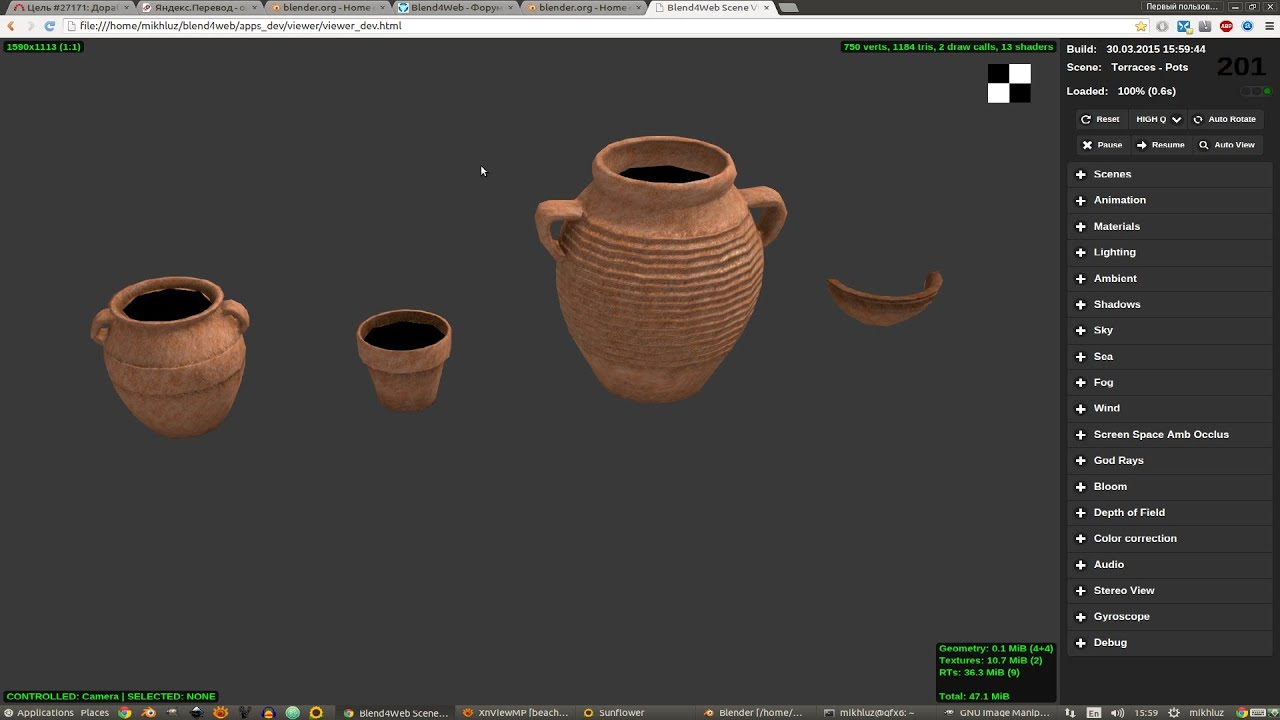Bookmark this page with the star icon

[x=1141, y=26]
